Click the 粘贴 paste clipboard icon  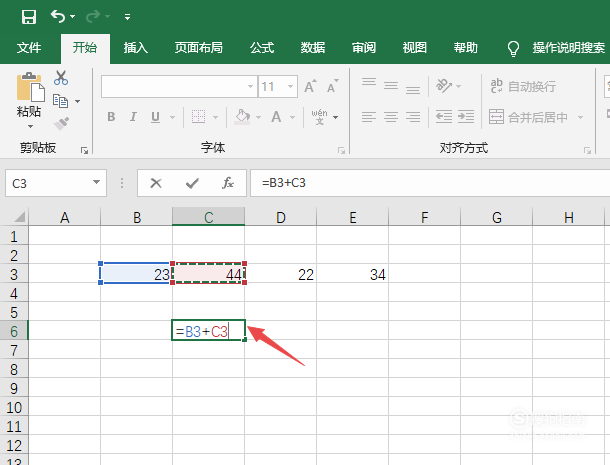[x=30, y=87]
